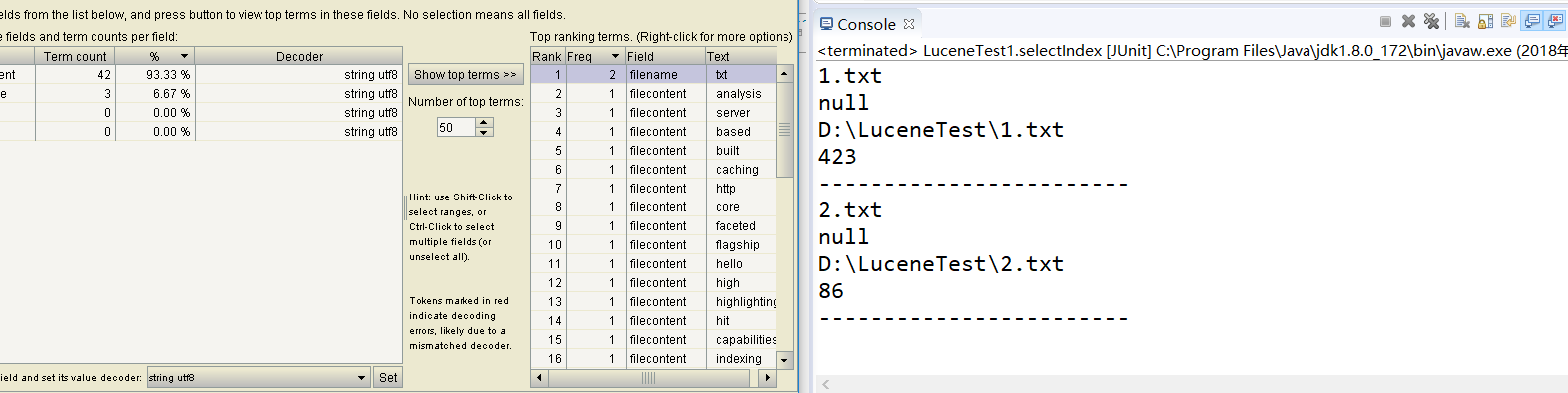This screenshot has height=393, width=1568.
Task: Click the 'Show top terms >>' button
Action: pyautogui.click(x=465, y=75)
